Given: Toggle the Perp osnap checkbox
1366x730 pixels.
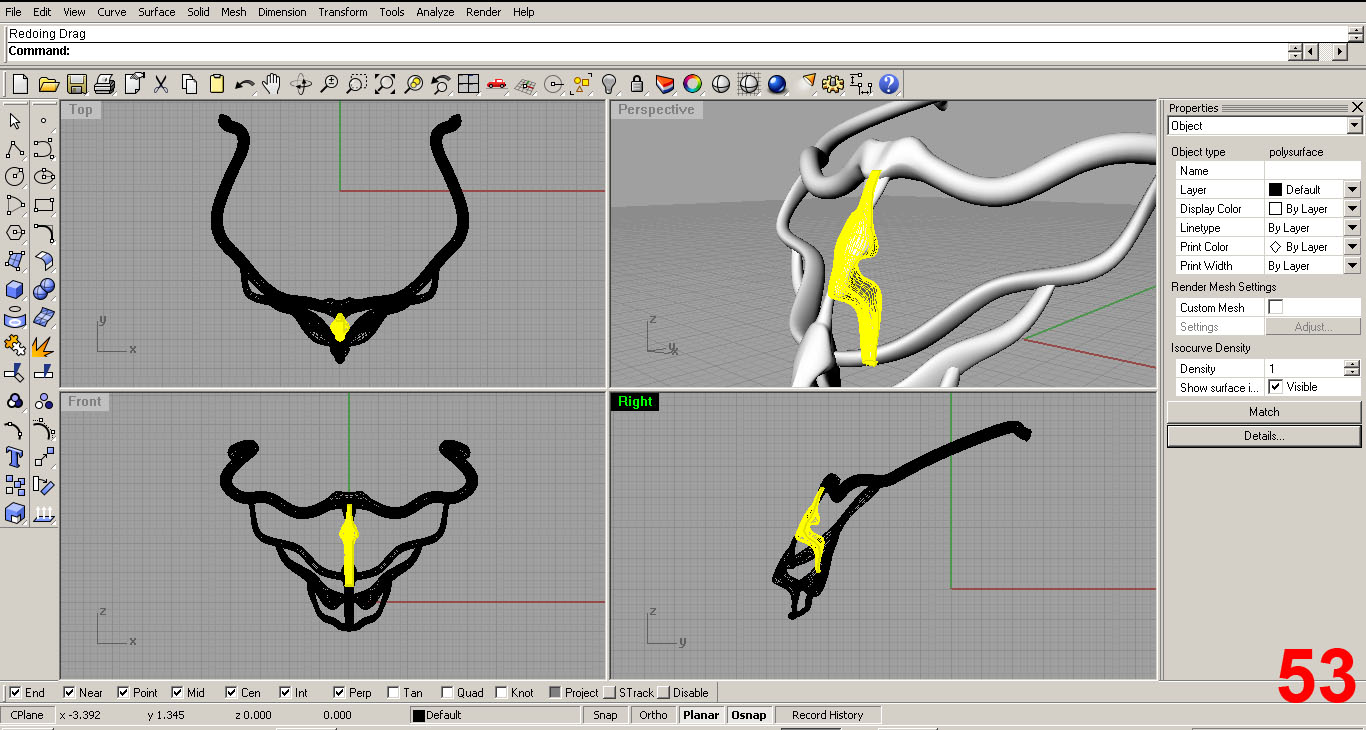Looking at the screenshot, I should (x=339, y=692).
